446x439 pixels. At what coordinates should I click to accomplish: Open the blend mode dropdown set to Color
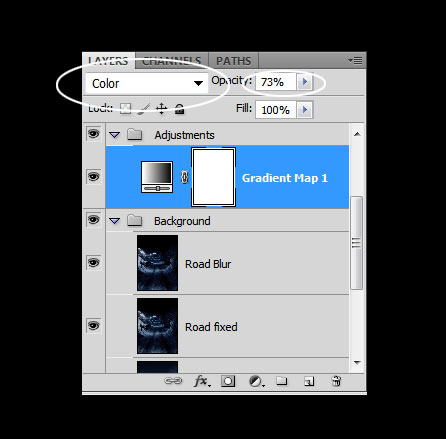(146, 83)
